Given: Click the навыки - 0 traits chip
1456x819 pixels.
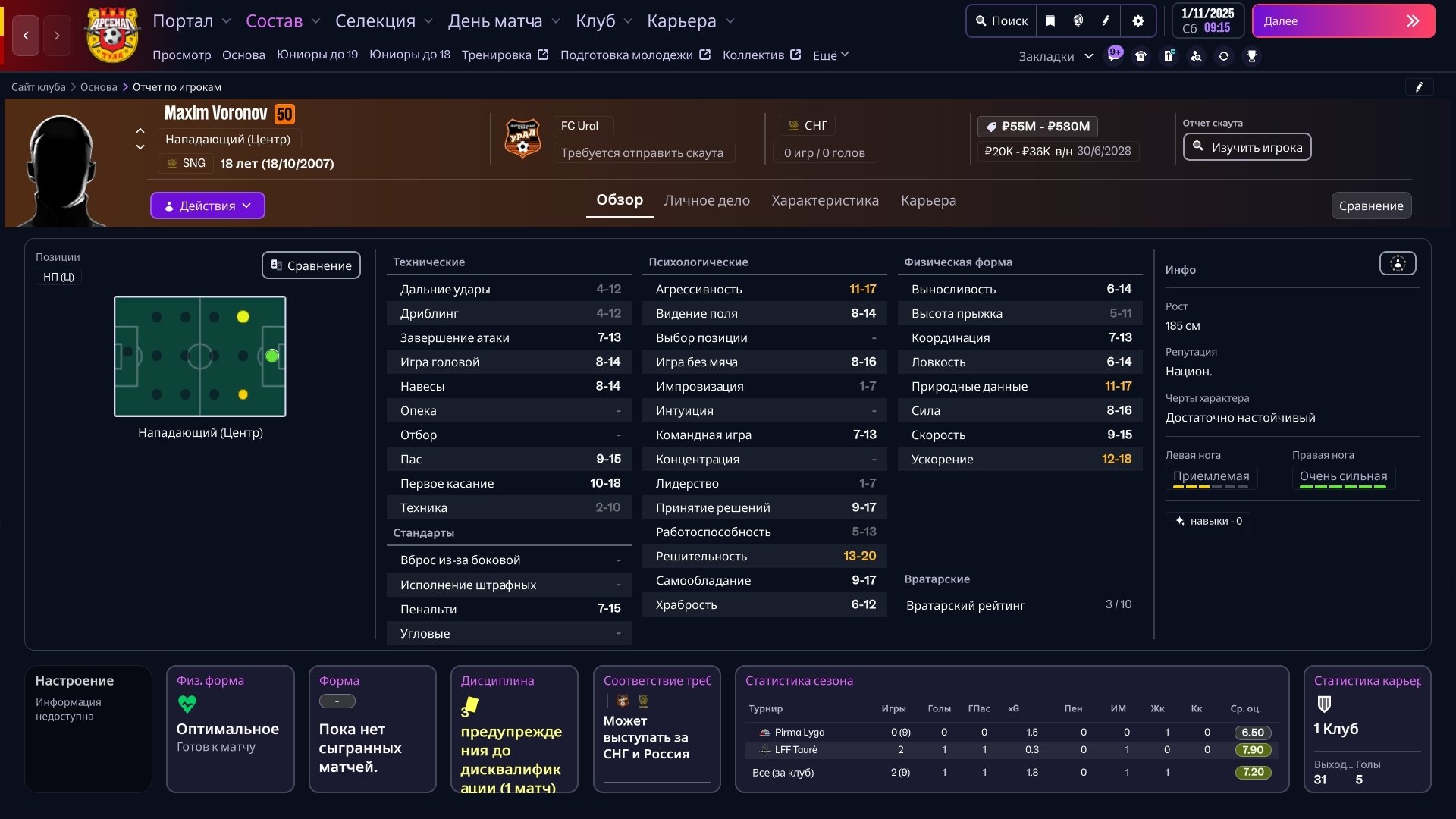Looking at the screenshot, I should (1208, 521).
